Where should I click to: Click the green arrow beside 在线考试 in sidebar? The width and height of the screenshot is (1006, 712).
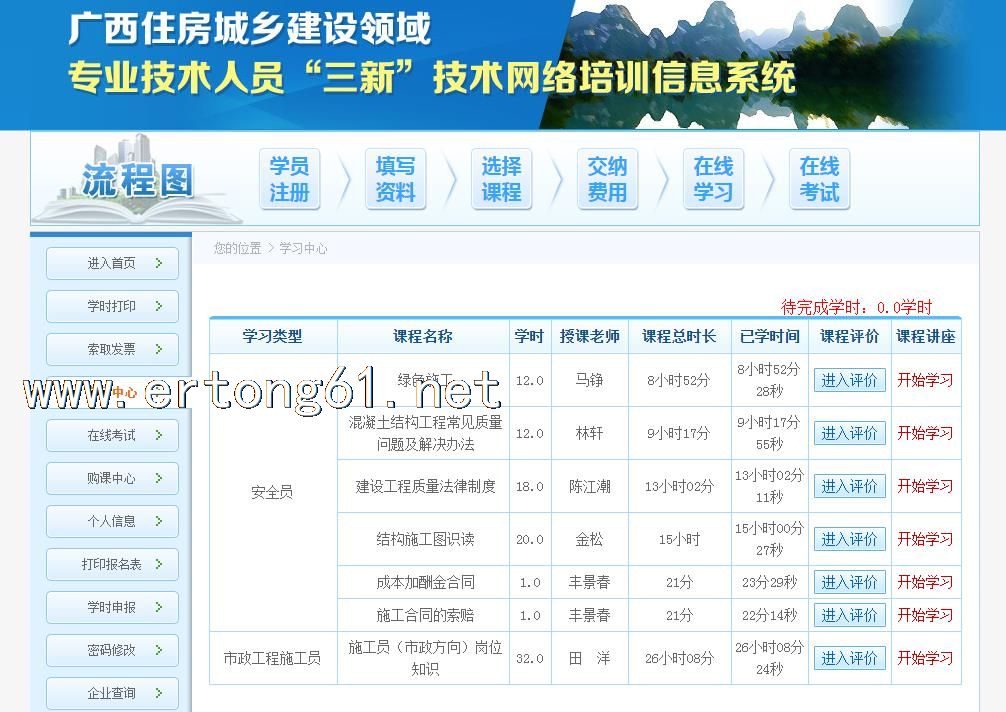(x=159, y=435)
